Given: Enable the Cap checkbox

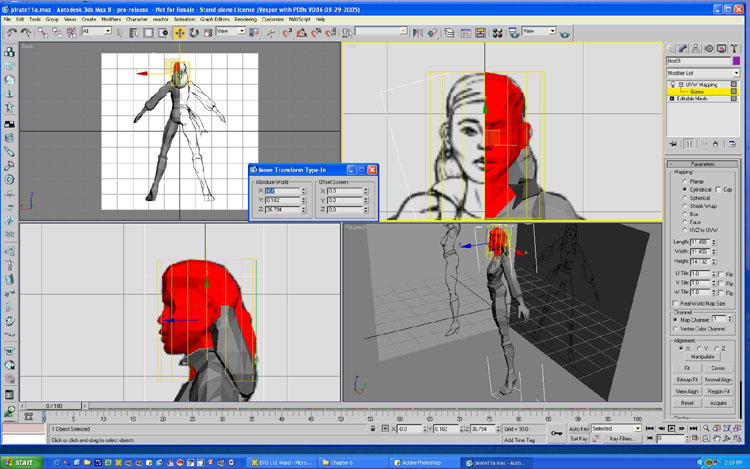Looking at the screenshot, I should (718, 189).
